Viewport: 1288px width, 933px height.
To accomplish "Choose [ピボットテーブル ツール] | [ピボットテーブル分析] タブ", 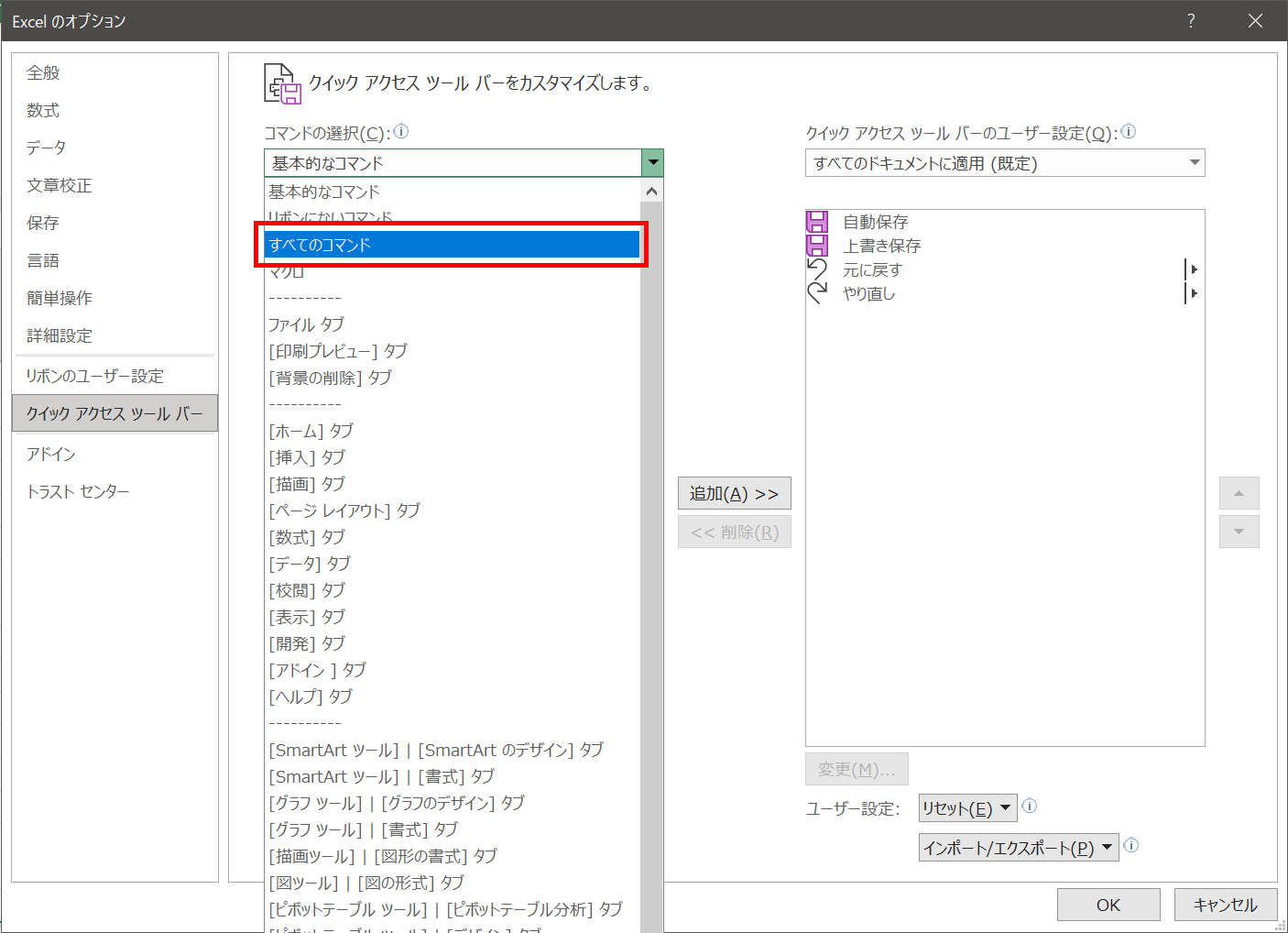I will (453, 909).
